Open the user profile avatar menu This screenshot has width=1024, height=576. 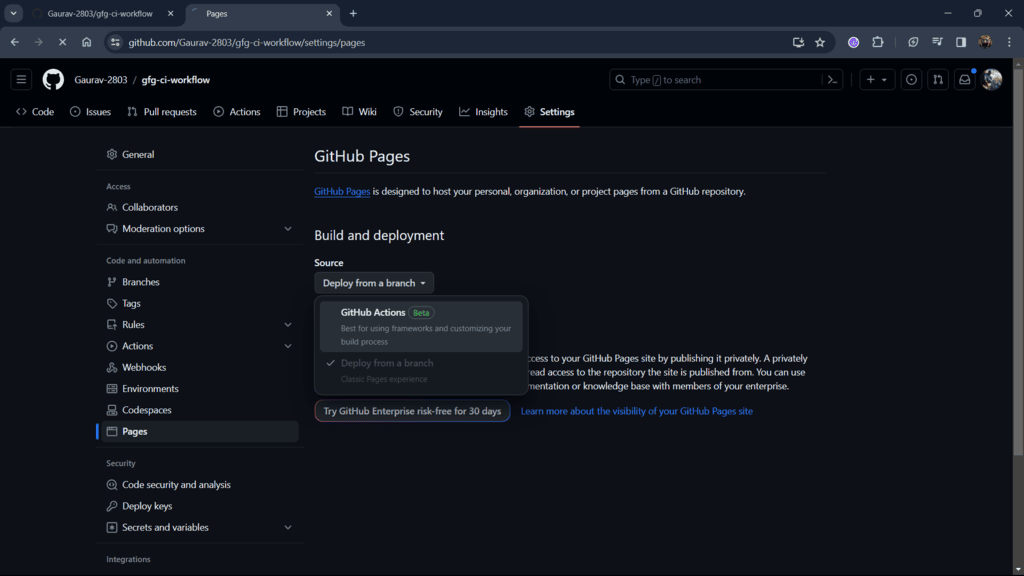point(992,80)
